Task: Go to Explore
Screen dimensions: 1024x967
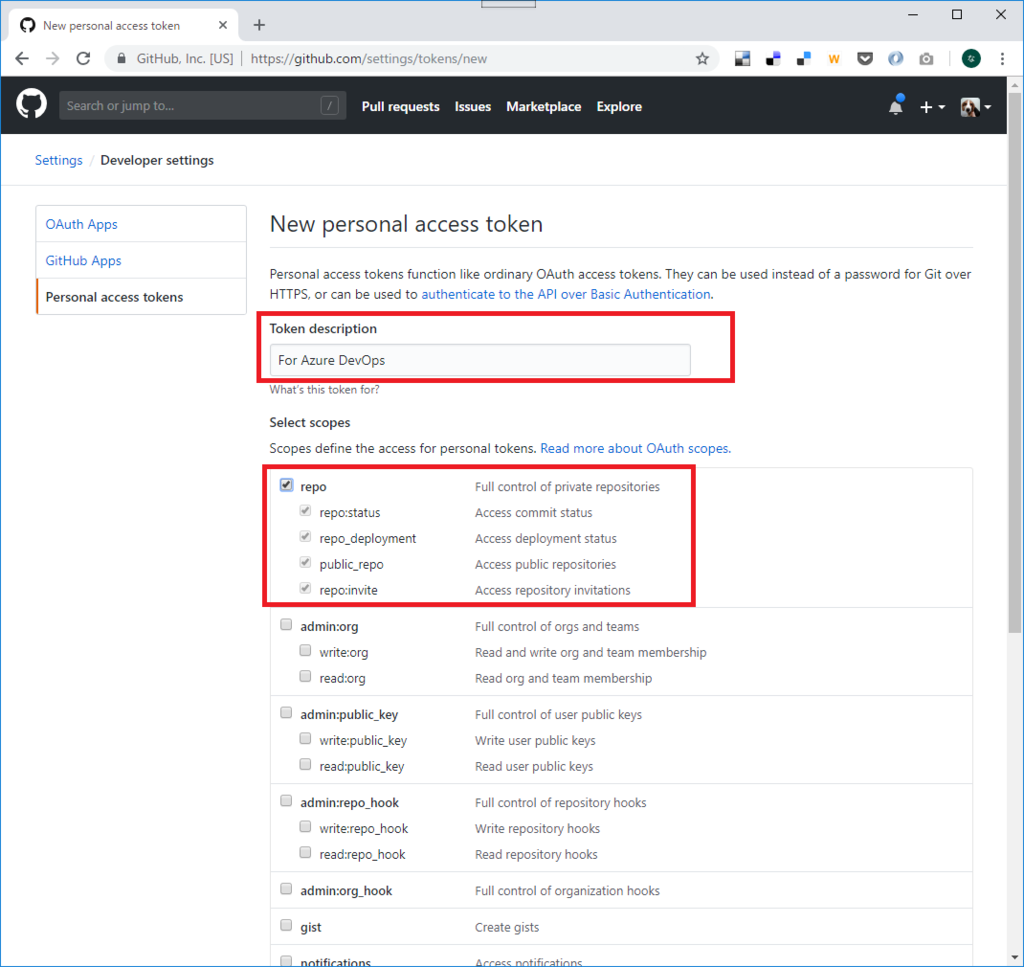Action: coord(619,106)
